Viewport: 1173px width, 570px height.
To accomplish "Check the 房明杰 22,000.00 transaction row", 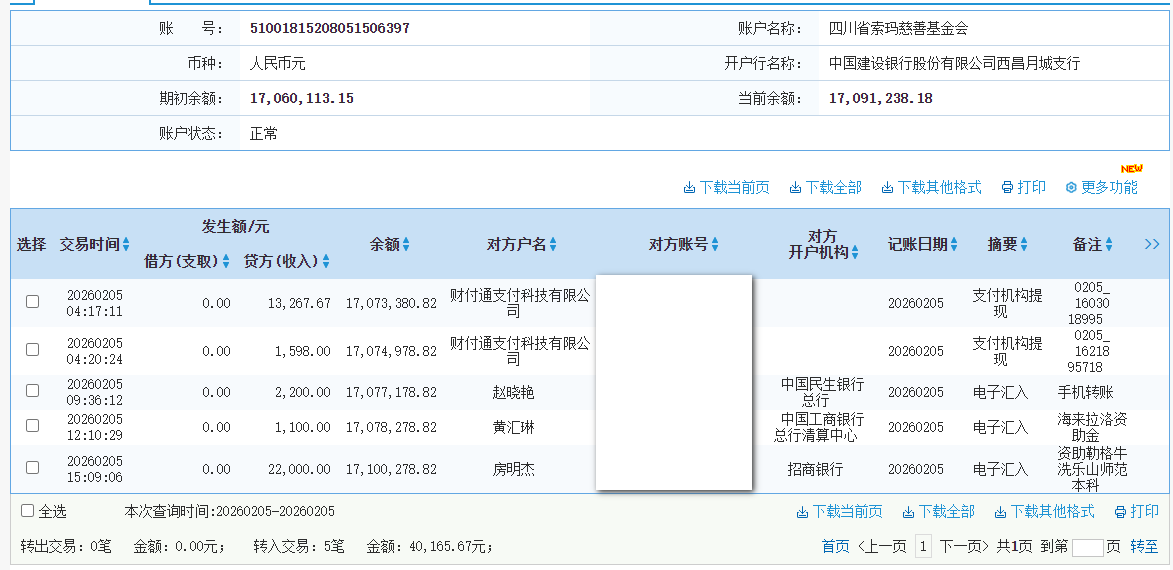I will coord(33,467).
